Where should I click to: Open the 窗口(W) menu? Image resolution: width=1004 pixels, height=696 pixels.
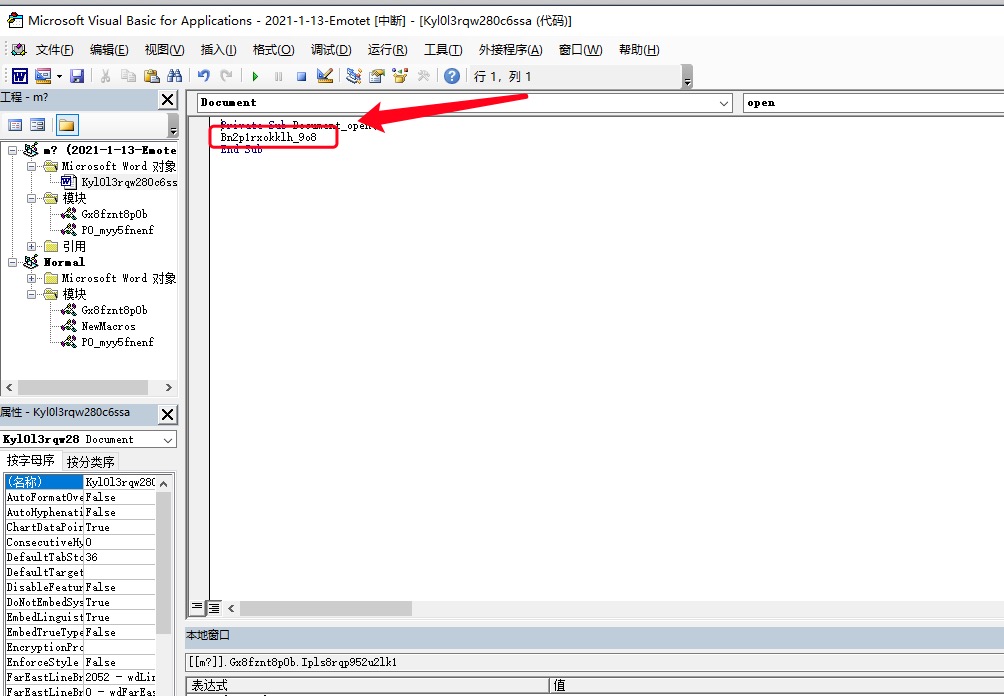coord(580,50)
